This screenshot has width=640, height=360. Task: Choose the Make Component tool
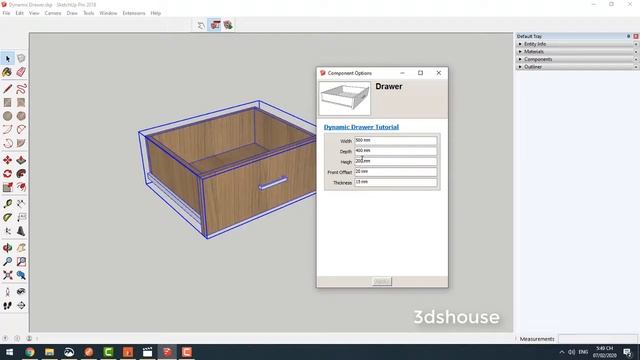[x=21, y=59]
